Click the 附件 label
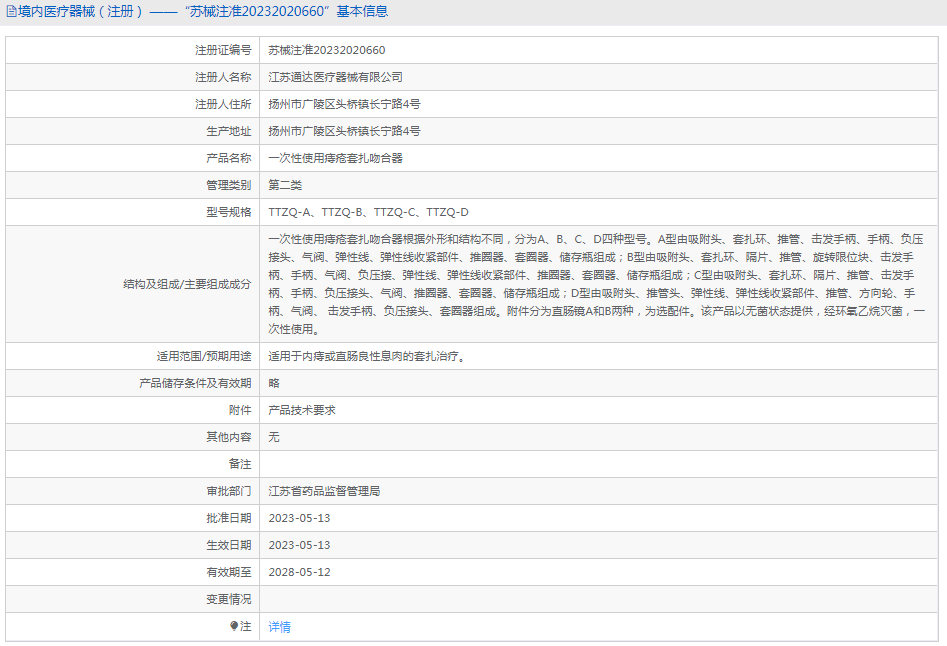This screenshot has height=646, width=947. 240,410
